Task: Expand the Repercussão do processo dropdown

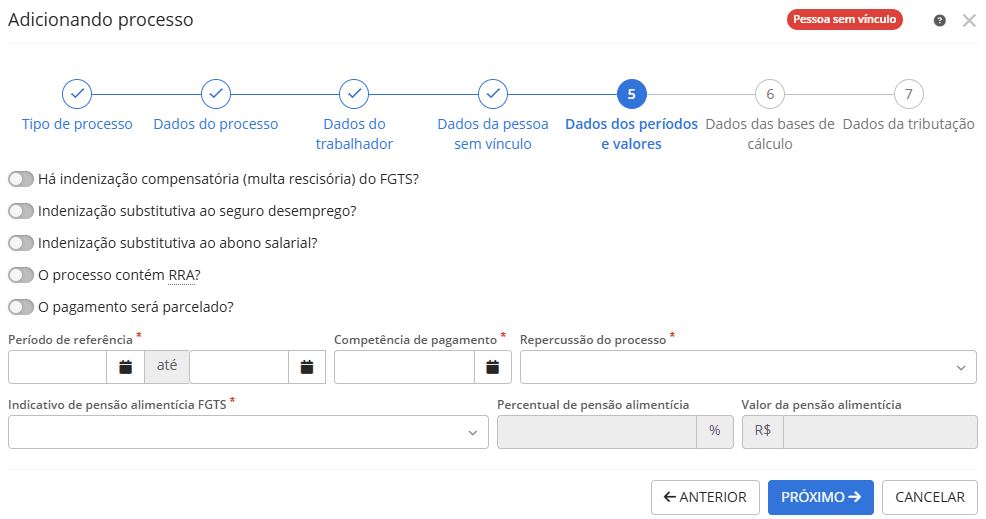Action: [x=748, y=367]
